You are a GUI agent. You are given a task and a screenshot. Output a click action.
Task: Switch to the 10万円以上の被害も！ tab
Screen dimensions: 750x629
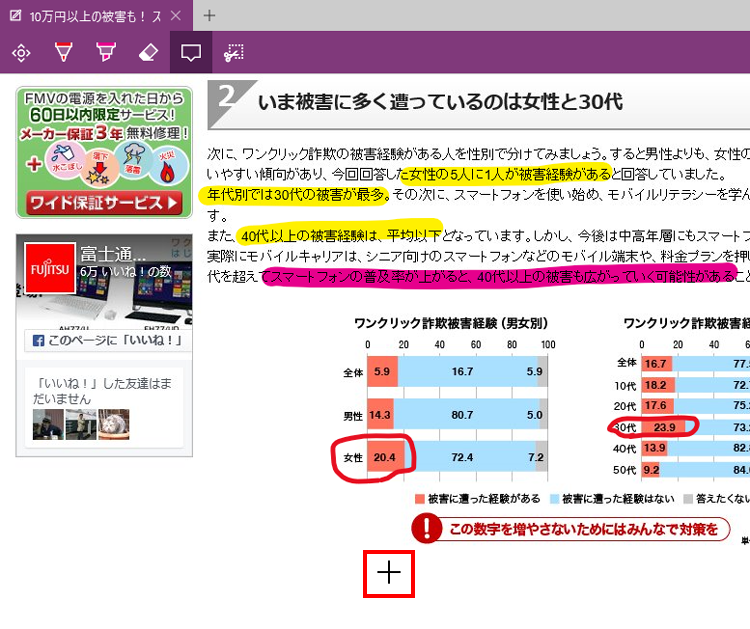[88, 16]
